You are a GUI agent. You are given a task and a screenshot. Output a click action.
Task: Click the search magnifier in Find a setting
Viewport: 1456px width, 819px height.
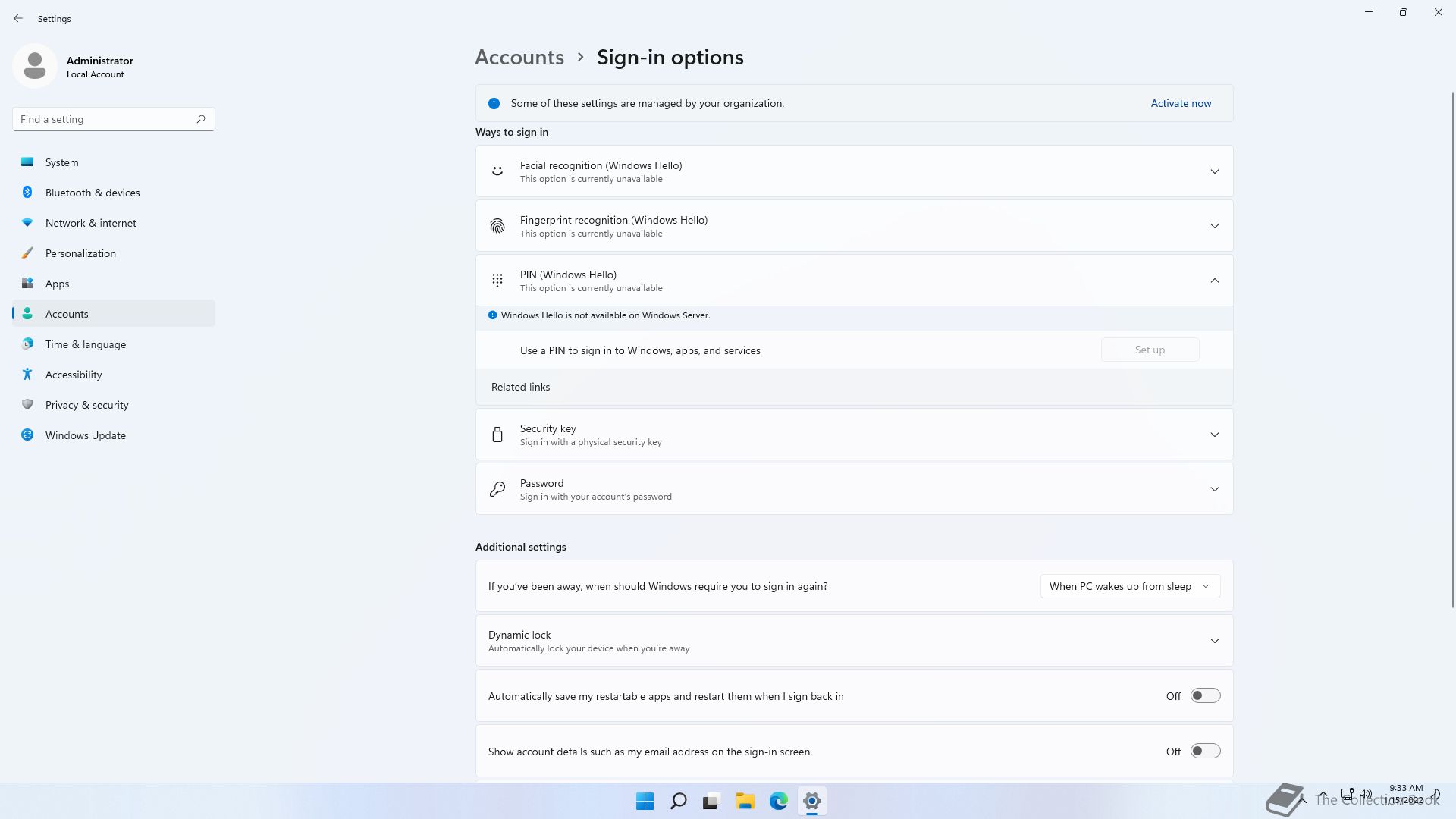click(x=201, y=119)
